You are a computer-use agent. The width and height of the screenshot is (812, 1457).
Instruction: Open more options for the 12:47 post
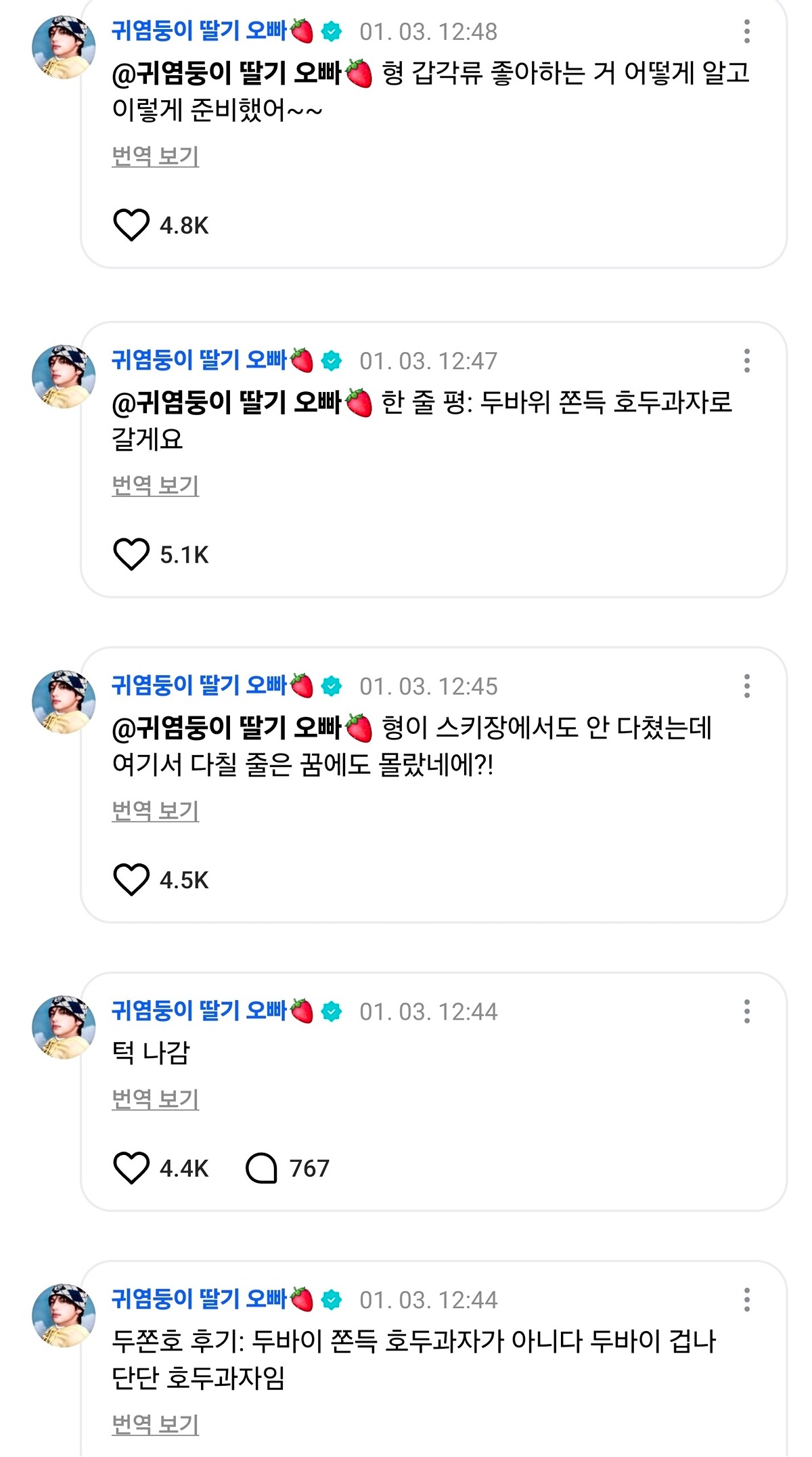click(x=747, y=361)
